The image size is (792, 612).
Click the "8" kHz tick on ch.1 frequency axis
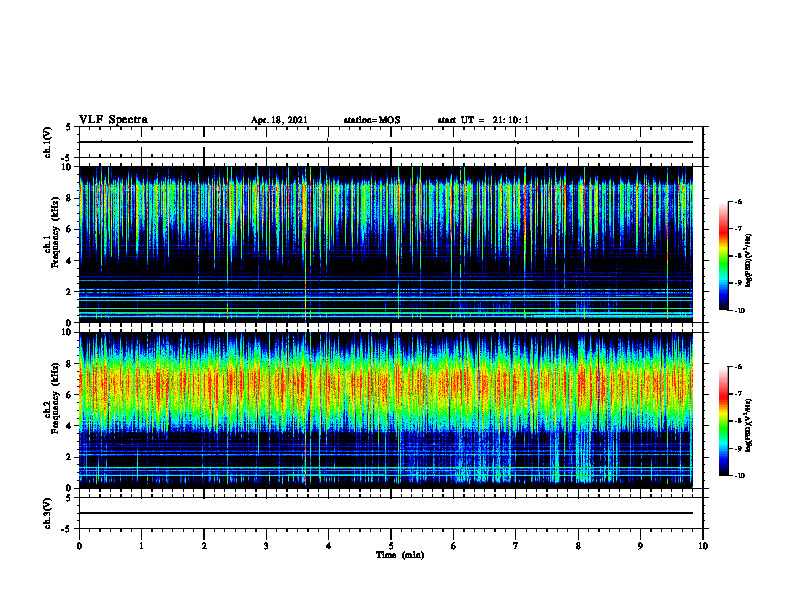pos(69,198)
